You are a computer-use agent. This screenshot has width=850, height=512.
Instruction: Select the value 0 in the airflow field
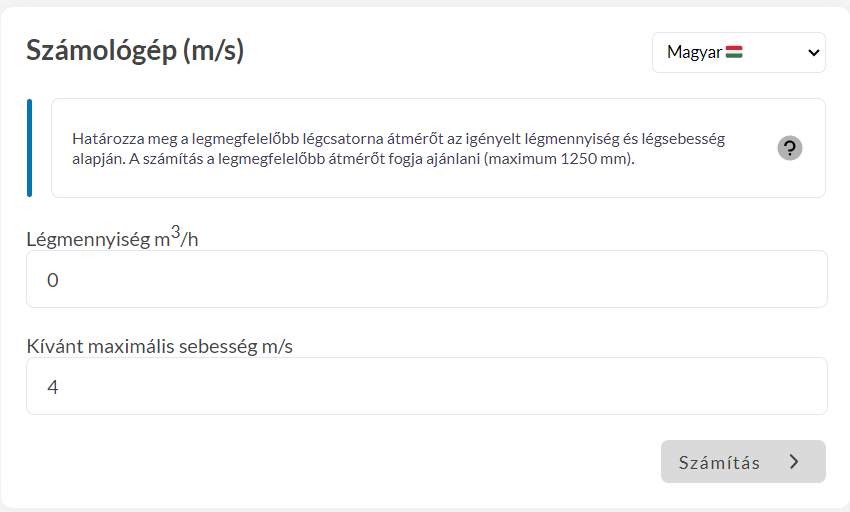click(x=53, y=280)
